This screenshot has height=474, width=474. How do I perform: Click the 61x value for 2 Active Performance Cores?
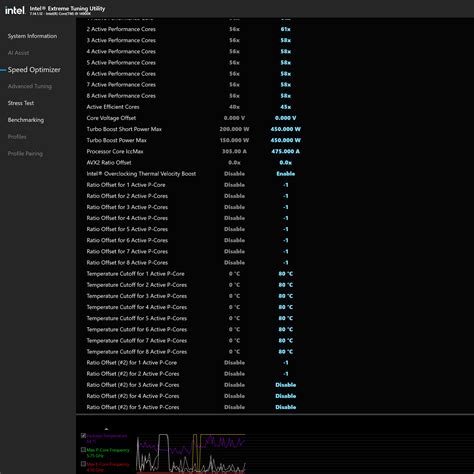click(x=285, y=29)
